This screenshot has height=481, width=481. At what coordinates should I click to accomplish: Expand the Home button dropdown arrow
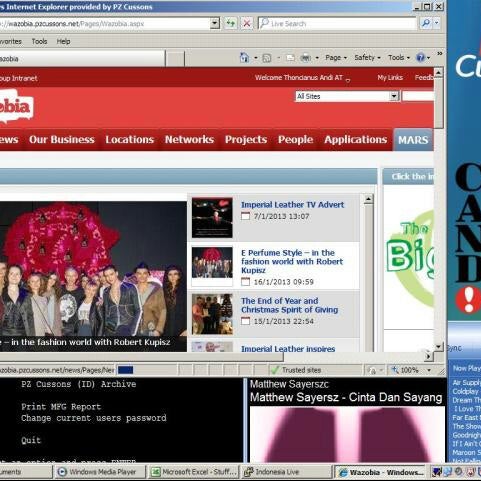pos(256,58)
